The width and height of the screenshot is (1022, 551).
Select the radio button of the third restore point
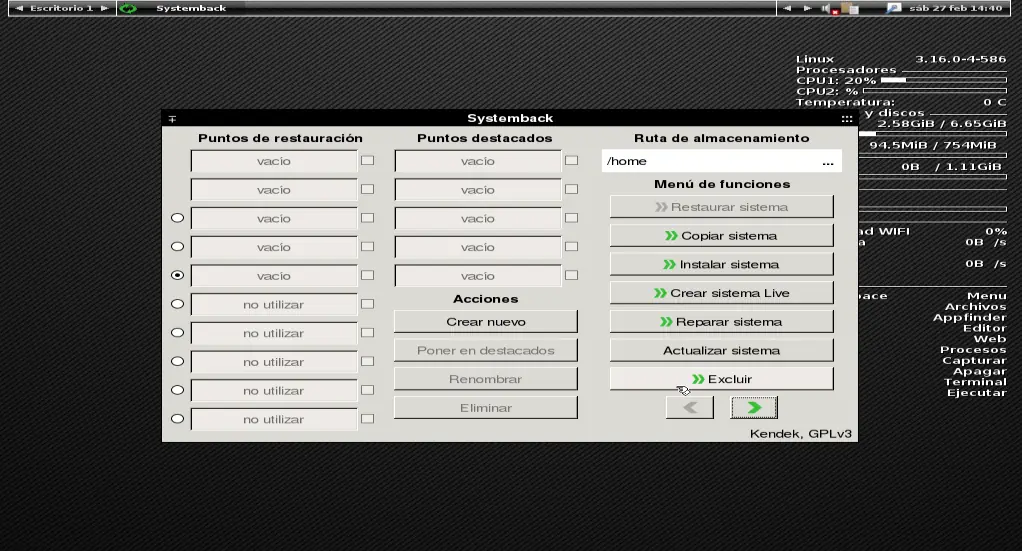coord(177,218)
